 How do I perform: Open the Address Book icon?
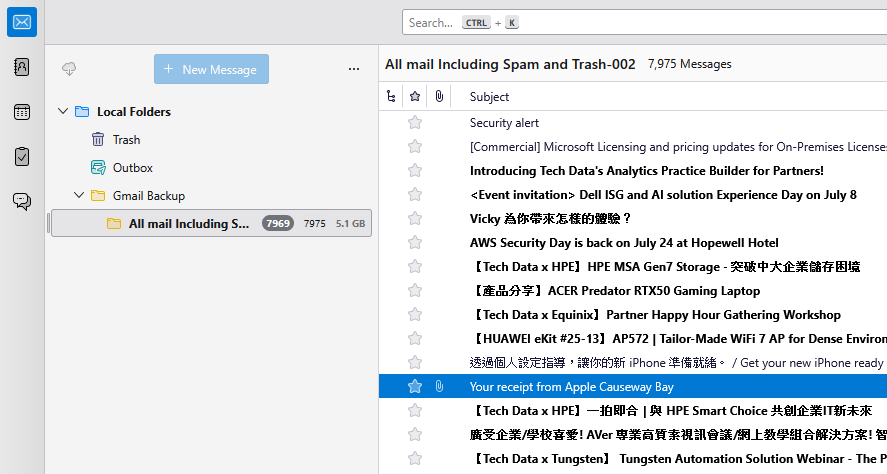(22, 67)
